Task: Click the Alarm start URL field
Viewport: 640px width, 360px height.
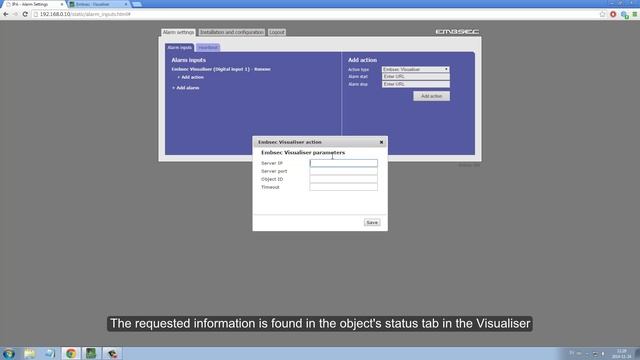Action: (416, 77)
